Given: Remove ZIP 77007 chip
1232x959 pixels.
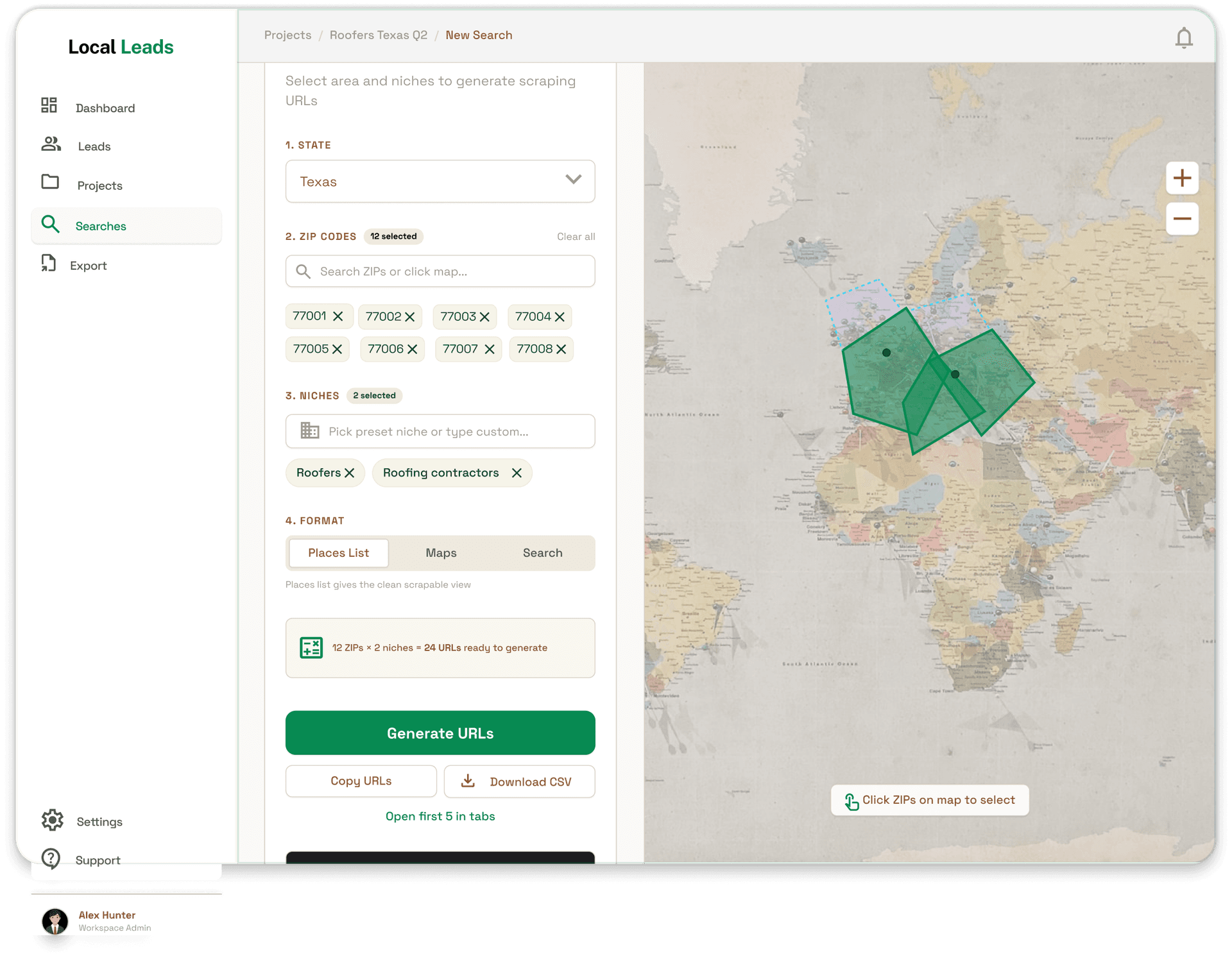Looking at the screenshot, I should (490, 349).
